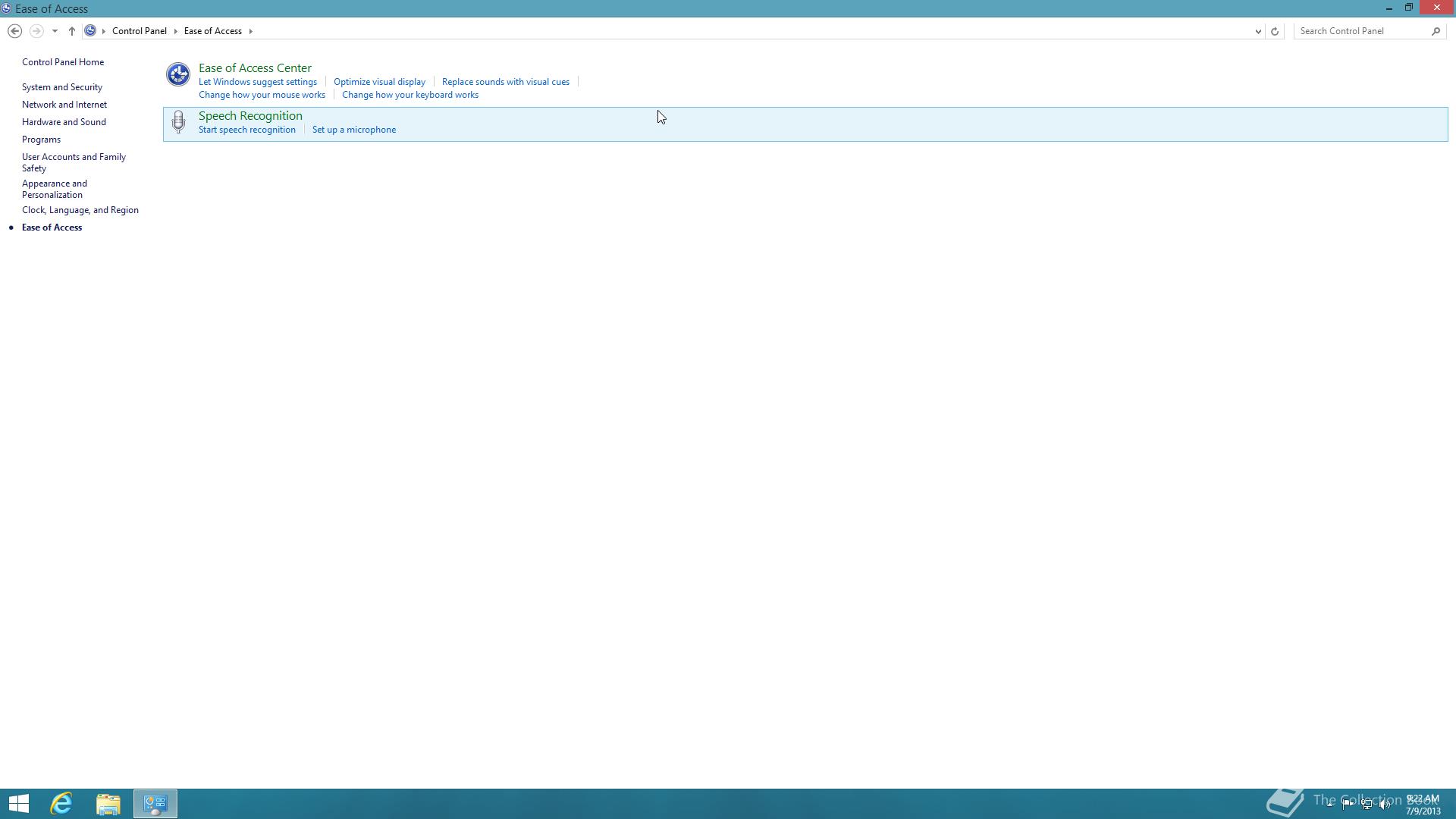Expand the chevron after Control Panel breadcrumb

coord(175,31)
